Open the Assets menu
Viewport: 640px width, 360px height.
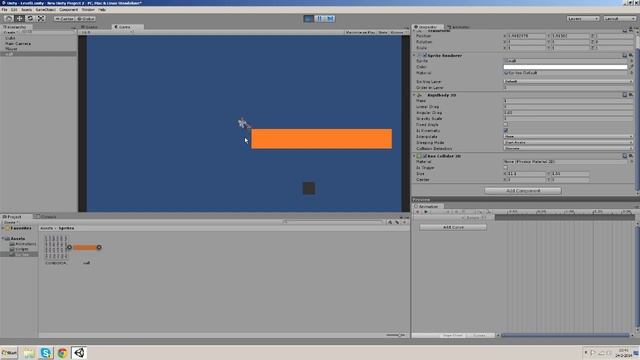tap(27, 9)
